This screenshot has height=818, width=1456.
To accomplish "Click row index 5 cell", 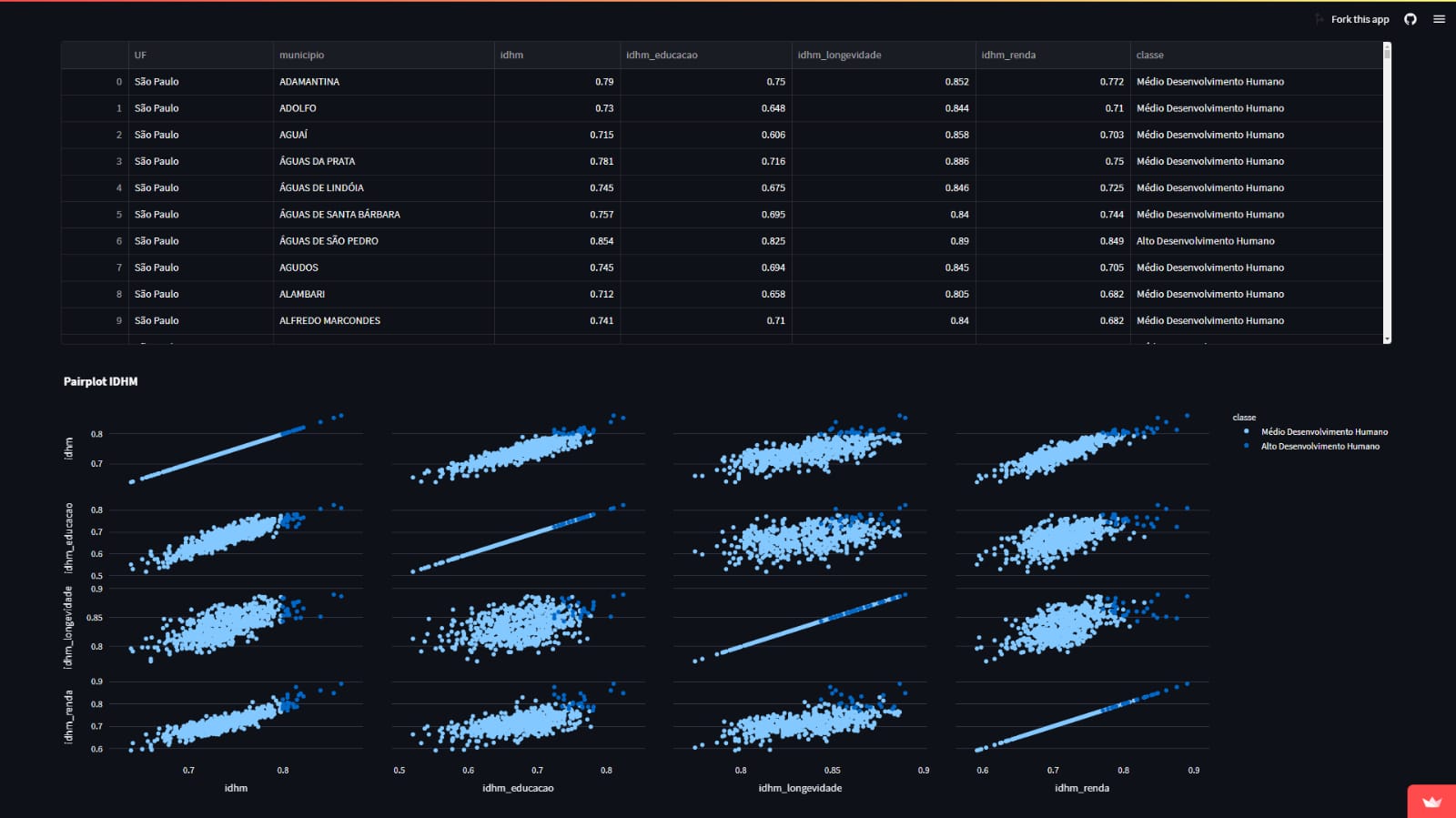I will pos(95,215).
